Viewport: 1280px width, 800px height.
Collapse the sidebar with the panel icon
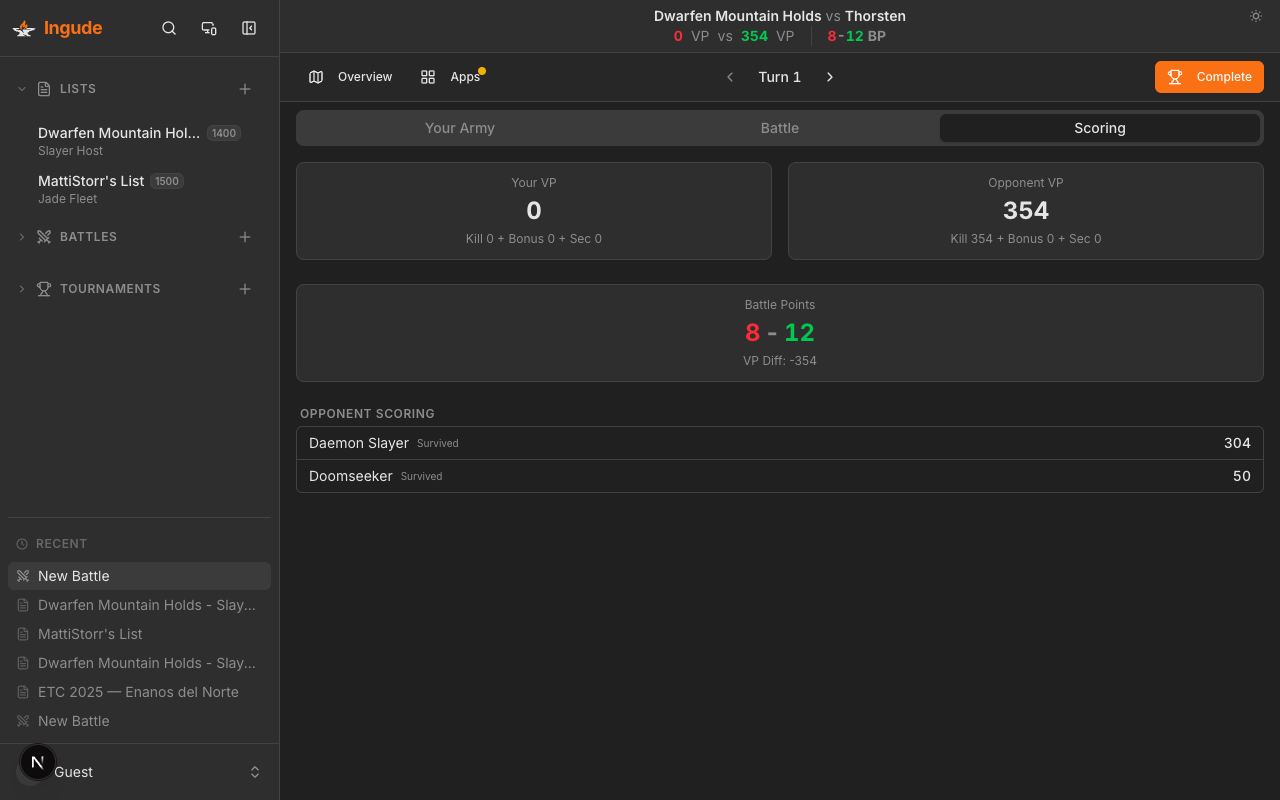pos(248,28)
